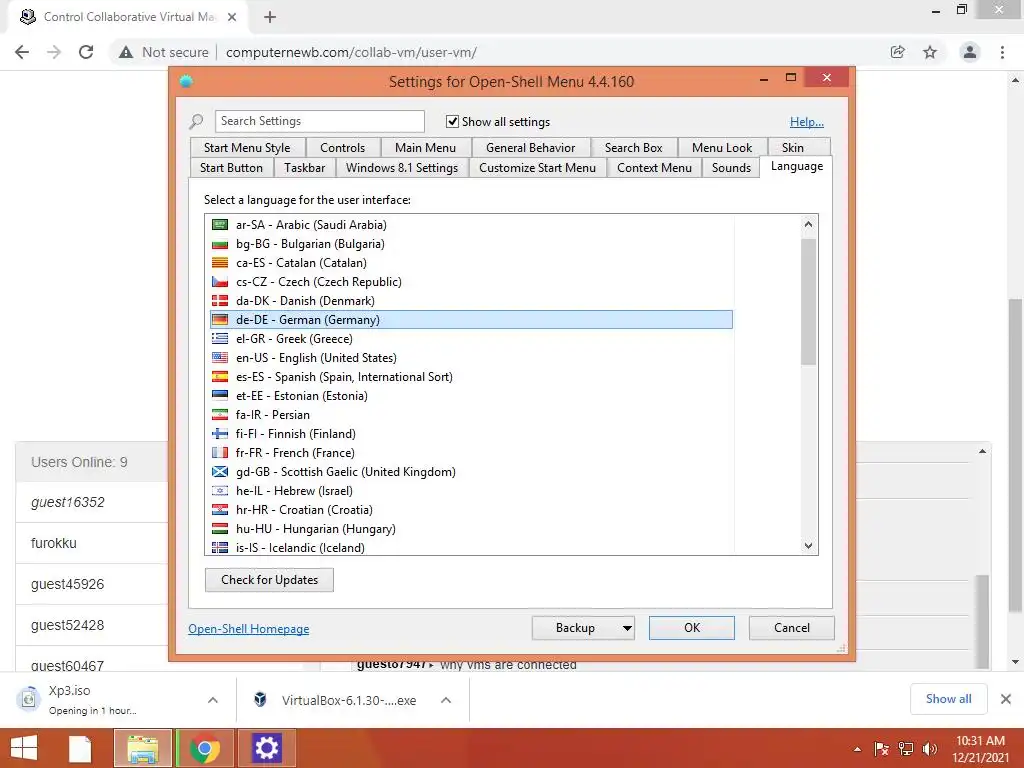Click the Catalan flag icon

tap(220, 263)
